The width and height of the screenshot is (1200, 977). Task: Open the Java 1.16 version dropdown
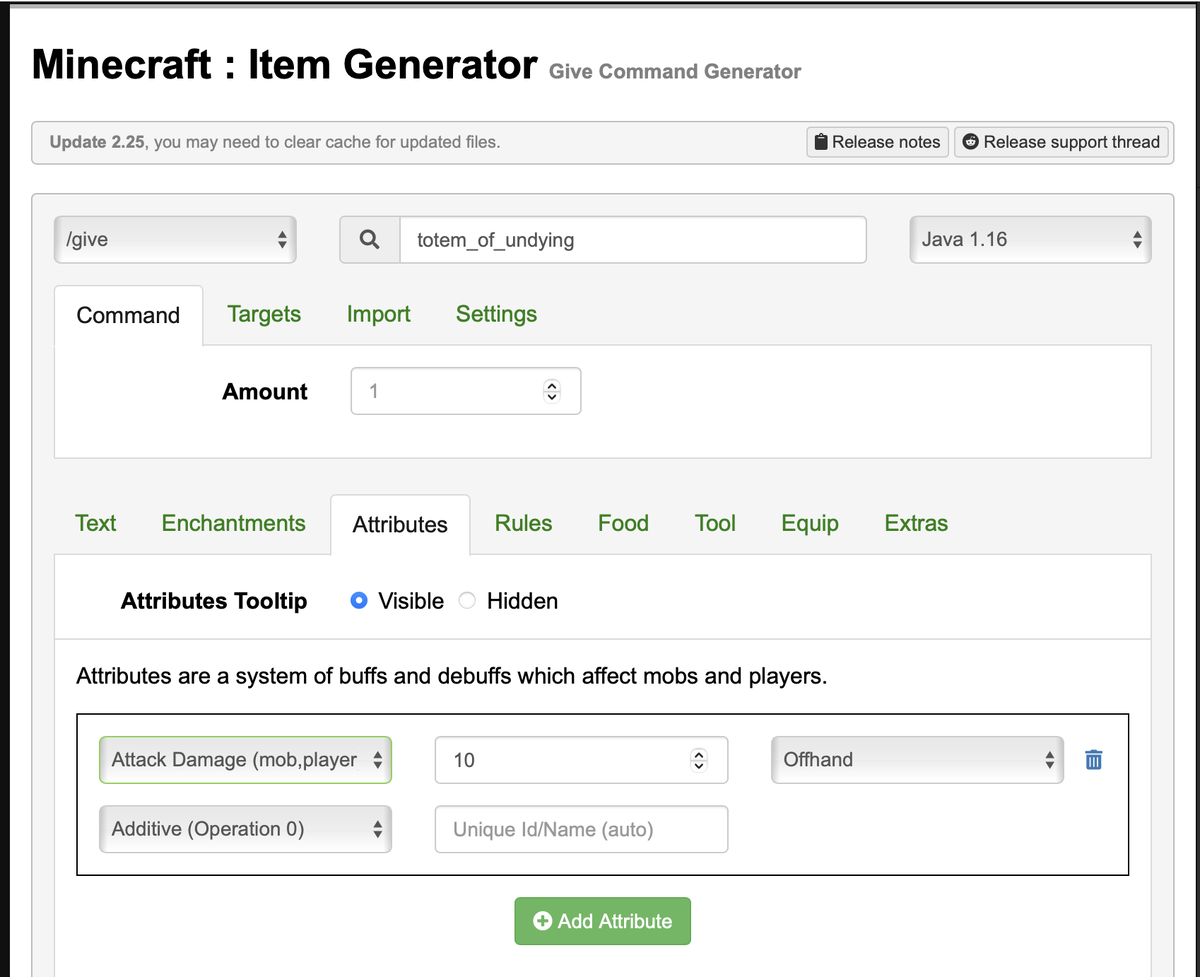1030,240
